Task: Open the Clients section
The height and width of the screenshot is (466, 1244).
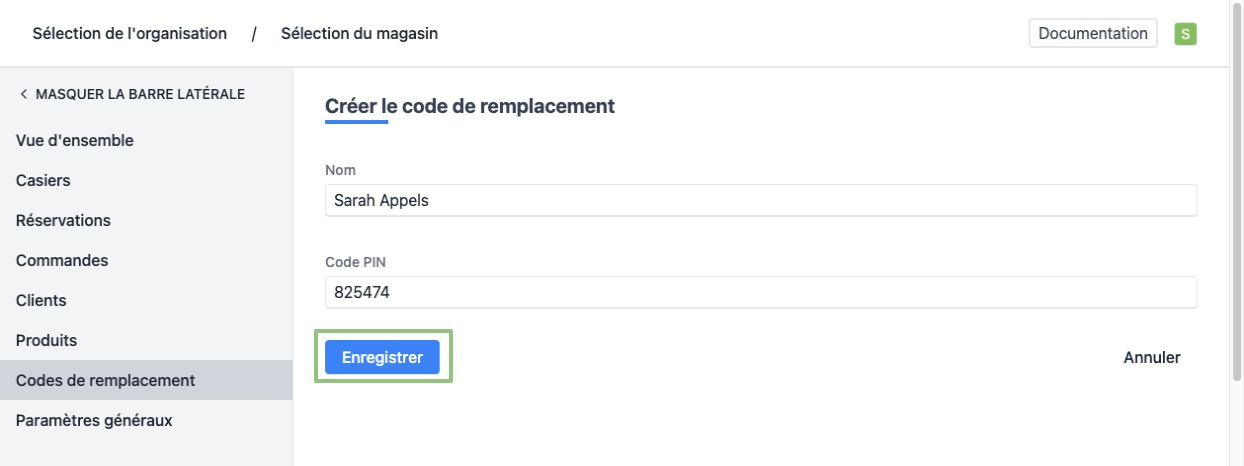Action: (41, 300)
